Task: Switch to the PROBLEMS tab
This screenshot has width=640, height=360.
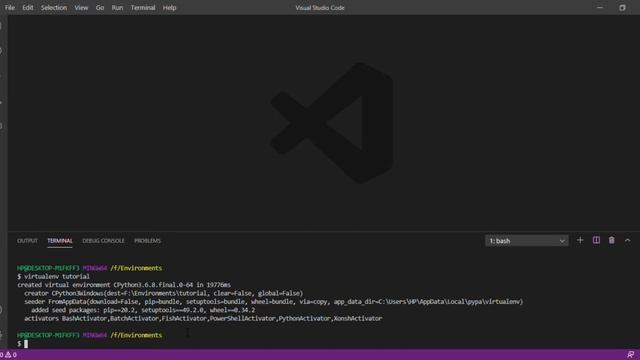Action: pos(147,241)
